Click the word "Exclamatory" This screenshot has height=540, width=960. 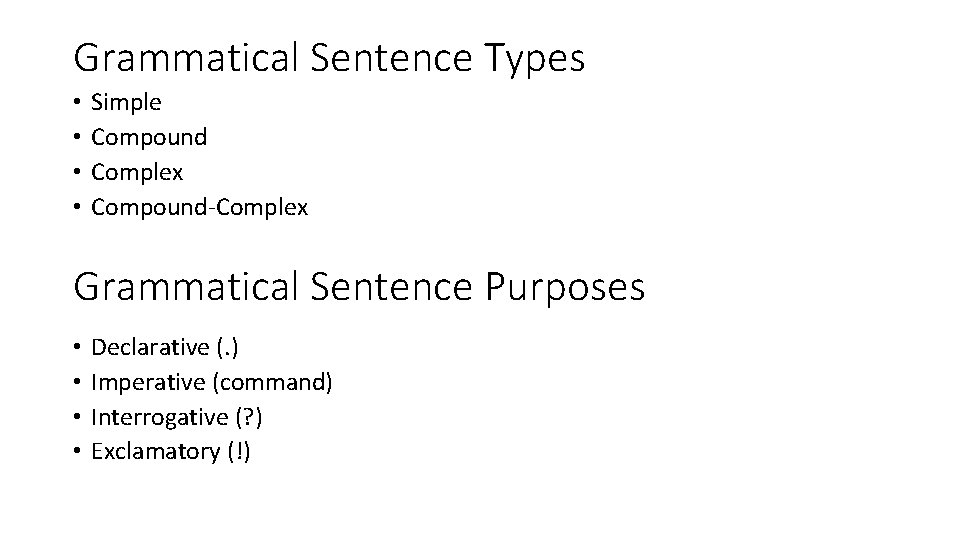pos(155,452)
